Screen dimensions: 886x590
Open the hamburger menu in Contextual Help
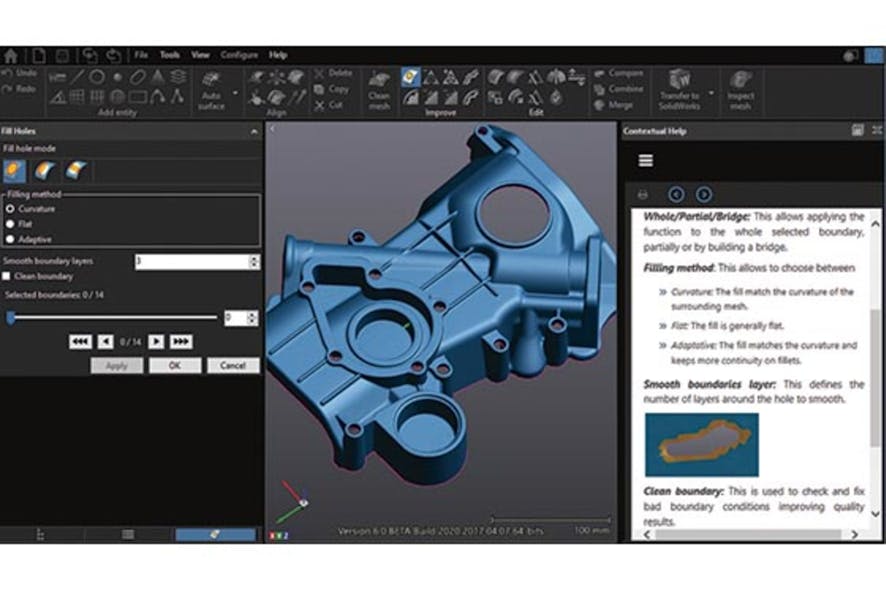[645, 160]
